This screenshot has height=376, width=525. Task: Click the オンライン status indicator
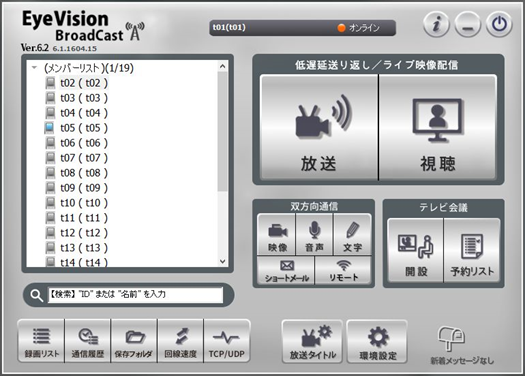pyautogui.click(x=359, y=28)
